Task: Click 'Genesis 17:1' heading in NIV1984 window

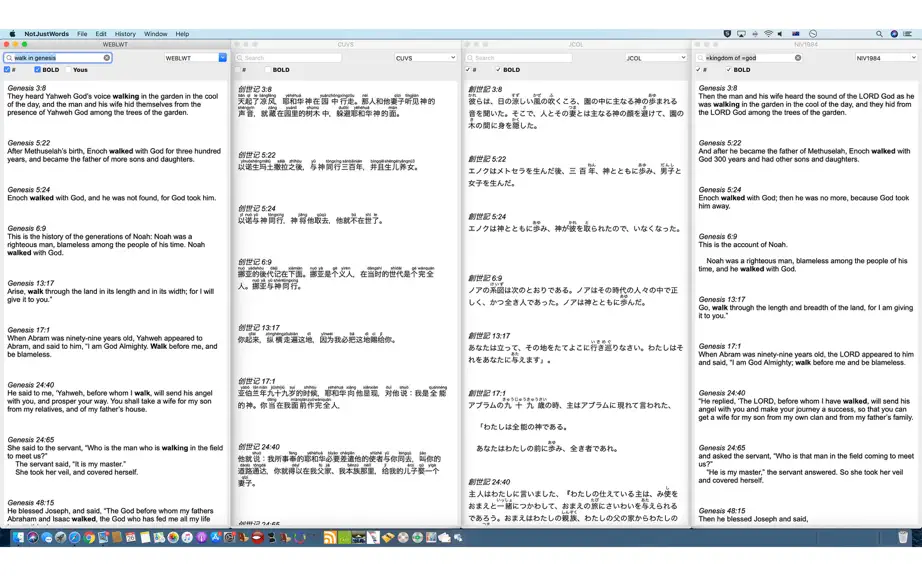Action: [x=720, y=346]
